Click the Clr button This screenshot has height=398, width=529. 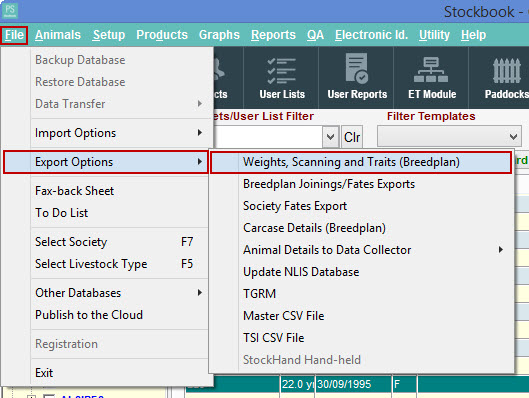click(x=352, y=137)
